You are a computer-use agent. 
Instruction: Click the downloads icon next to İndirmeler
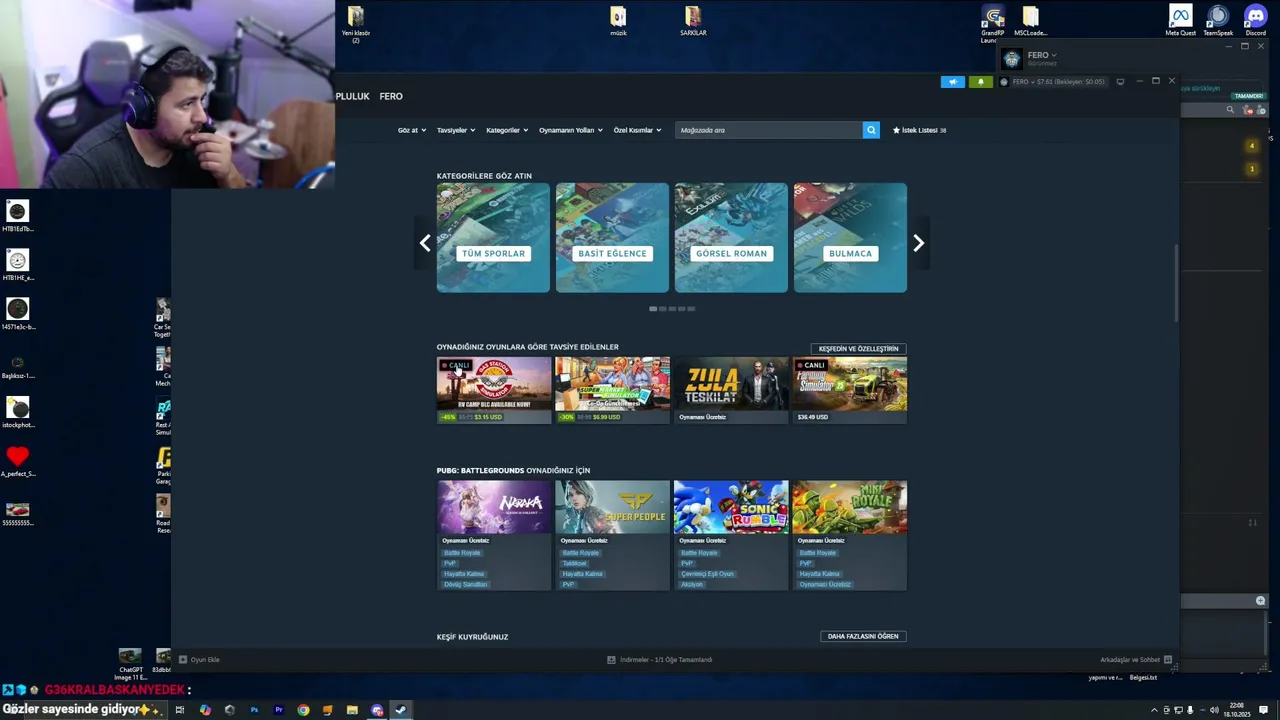[611, 660]
